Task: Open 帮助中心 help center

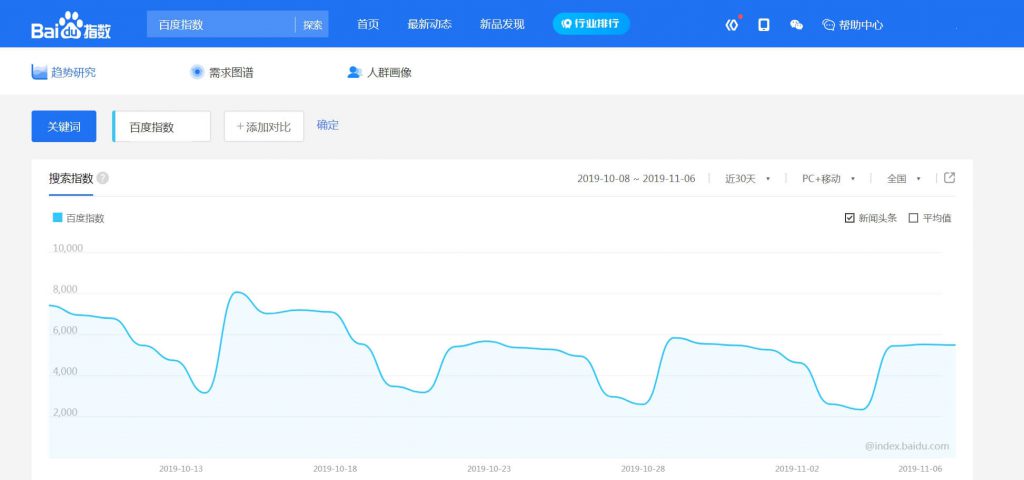Action: [x=852, y=24]
